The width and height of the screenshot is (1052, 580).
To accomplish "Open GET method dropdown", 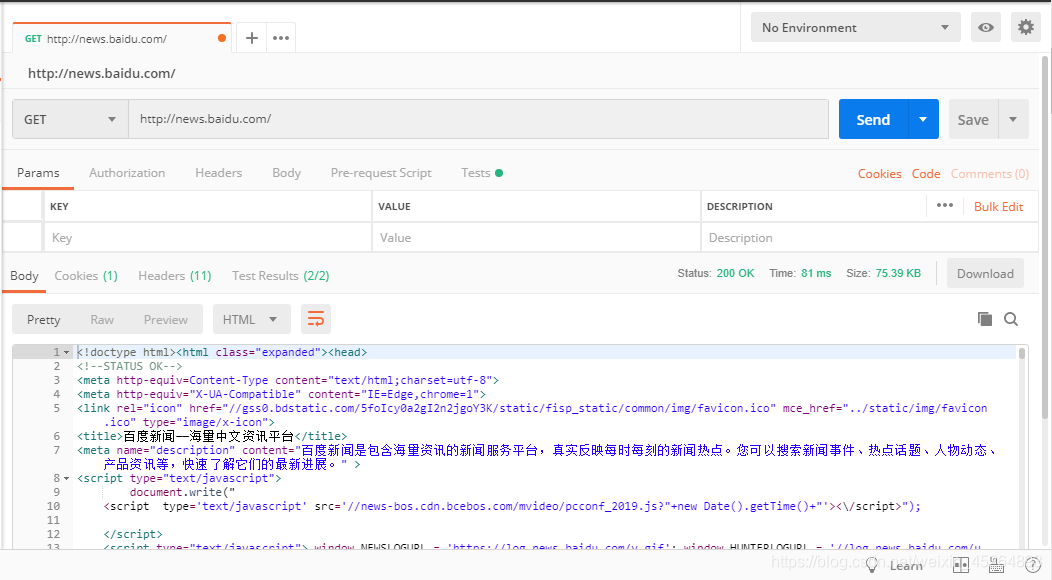I will click(70, 119).
